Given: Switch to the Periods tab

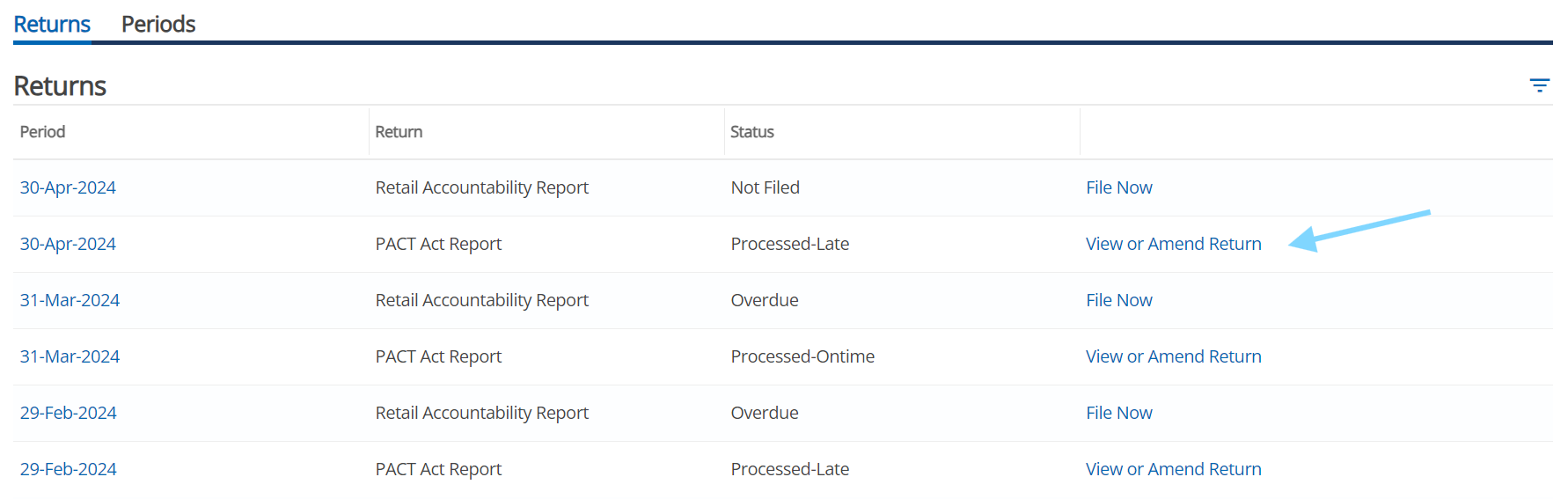Looking at the screenshot, I should tap(158, 24).
